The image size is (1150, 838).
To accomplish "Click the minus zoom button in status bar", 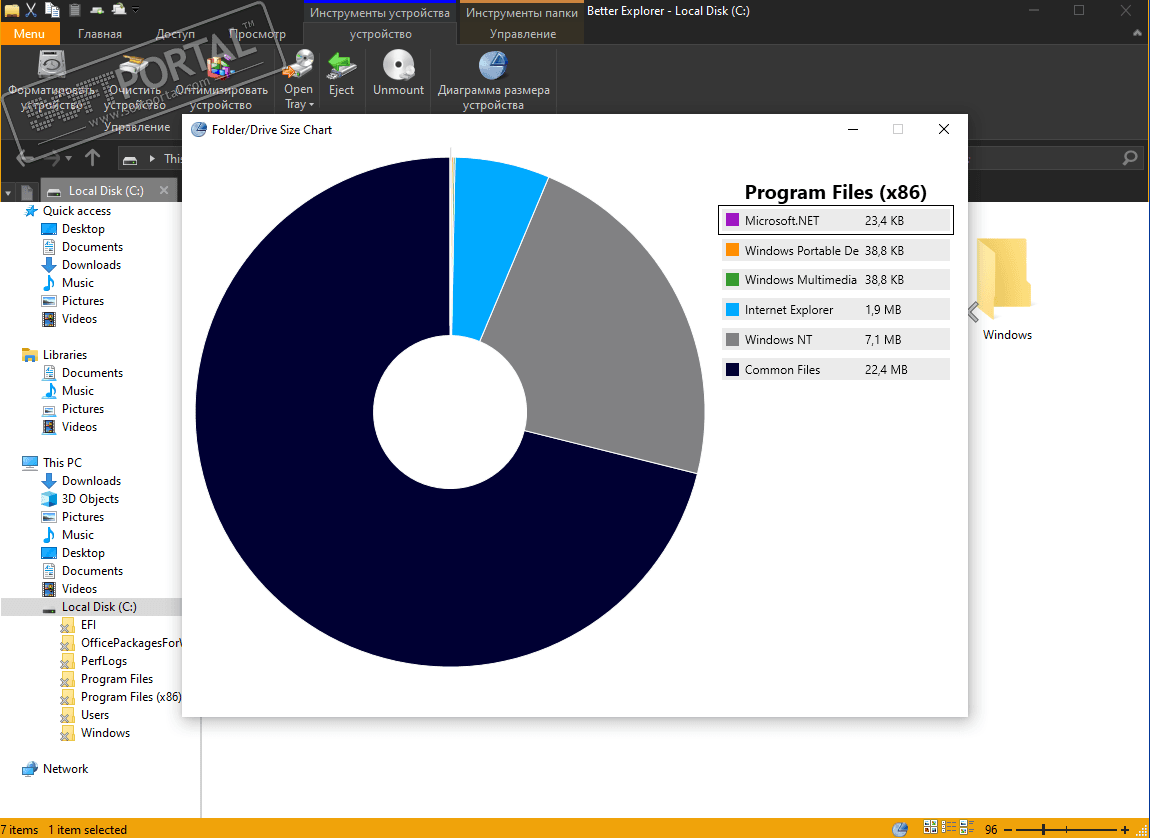I will (1009, 829).
